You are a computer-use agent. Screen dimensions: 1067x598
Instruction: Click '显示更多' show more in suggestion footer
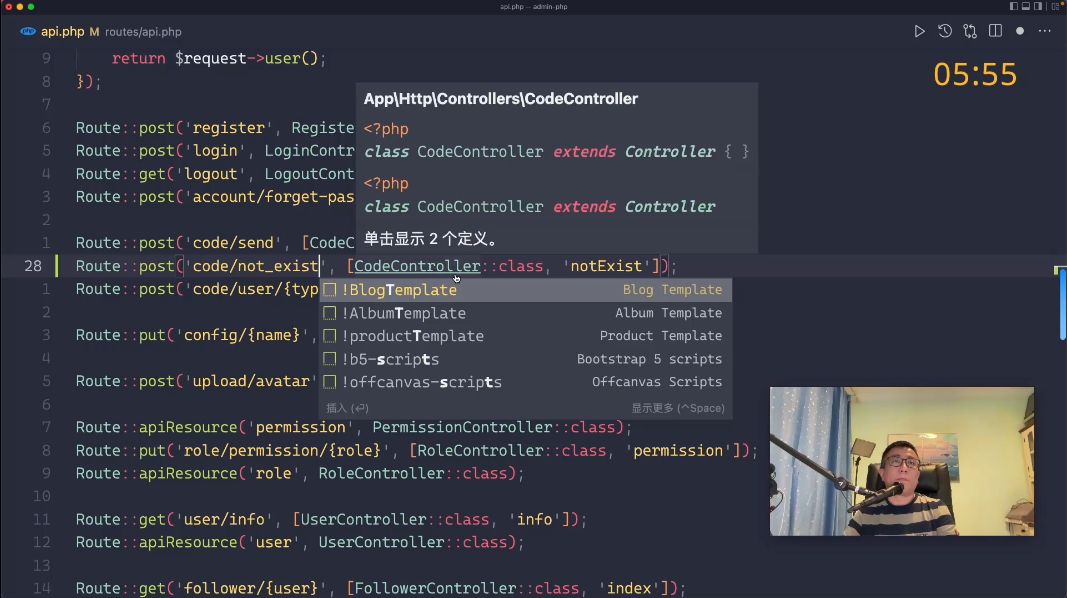pos(678,408)
